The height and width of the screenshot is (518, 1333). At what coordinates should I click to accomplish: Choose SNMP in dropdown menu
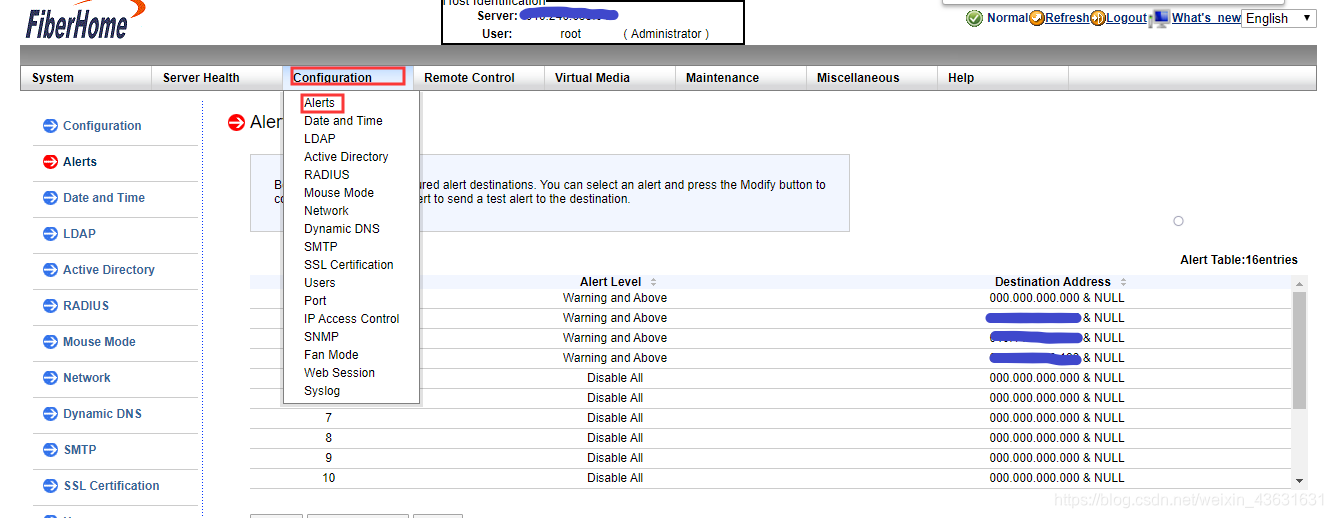[322, 337]
